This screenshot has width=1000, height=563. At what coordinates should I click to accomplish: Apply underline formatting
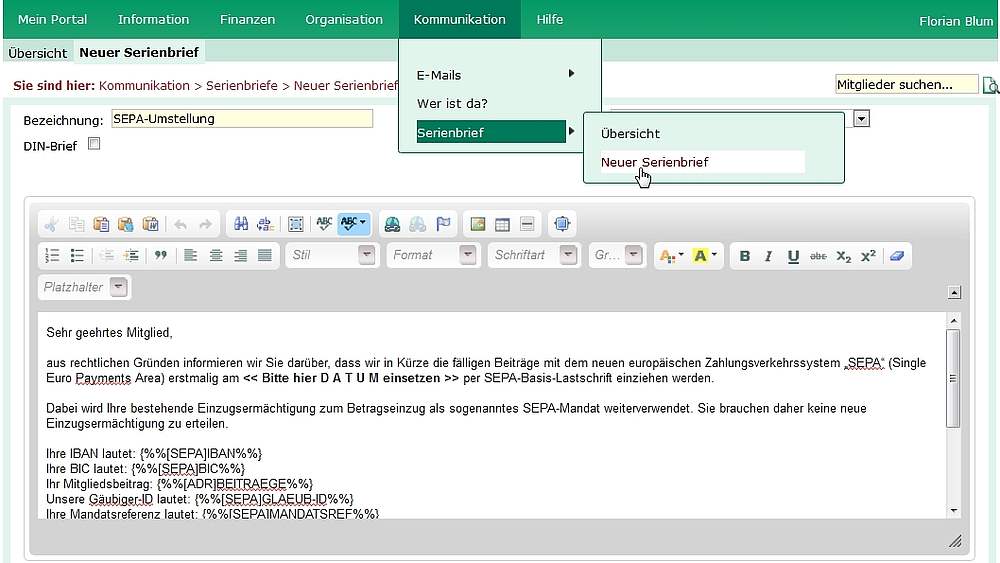[793, 256]
